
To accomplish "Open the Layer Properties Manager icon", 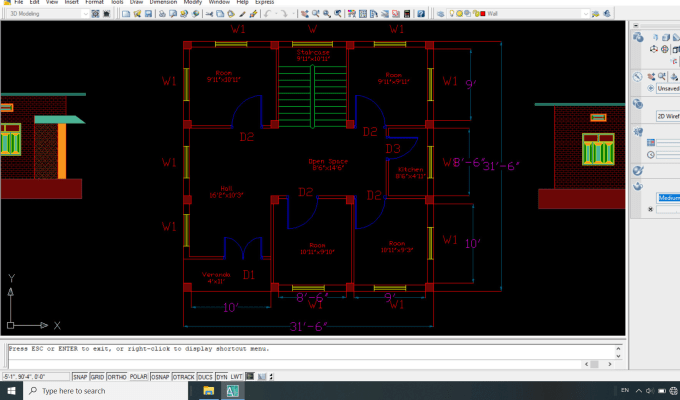I will pos(441,14).
